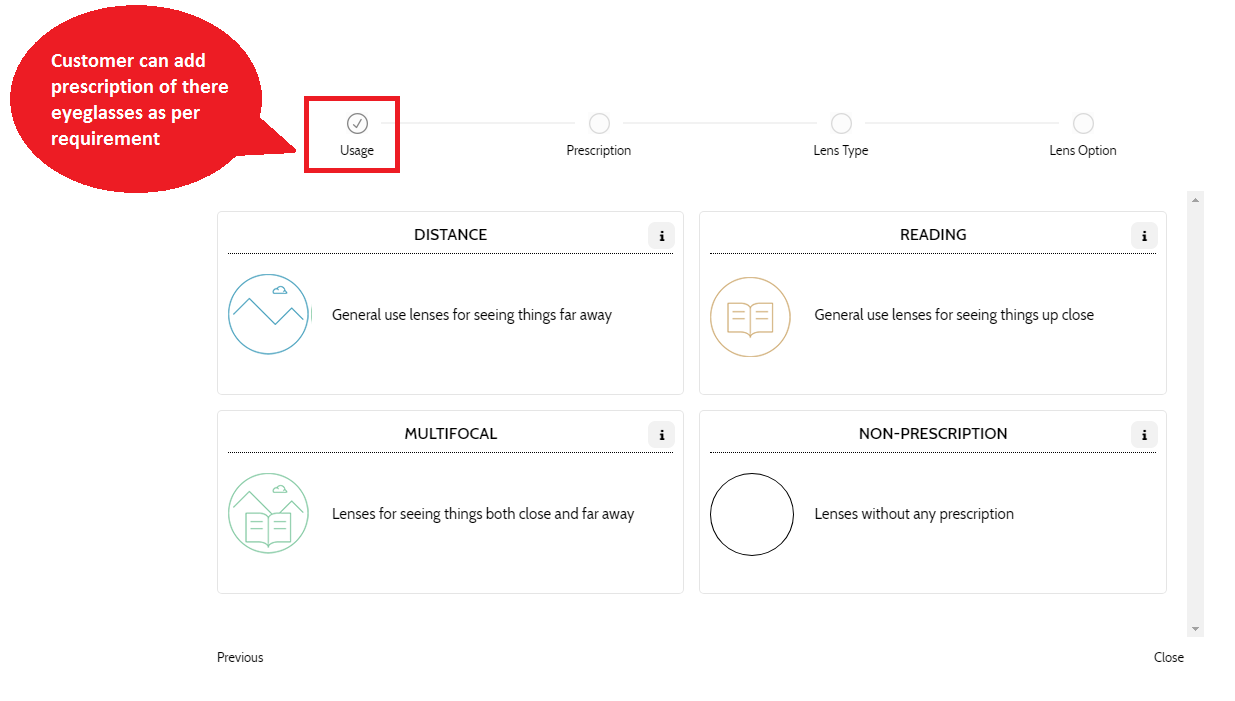
Task: Select the Multifocal book and mountain icon
Action: pyautogui.click(x=269, y=513)
